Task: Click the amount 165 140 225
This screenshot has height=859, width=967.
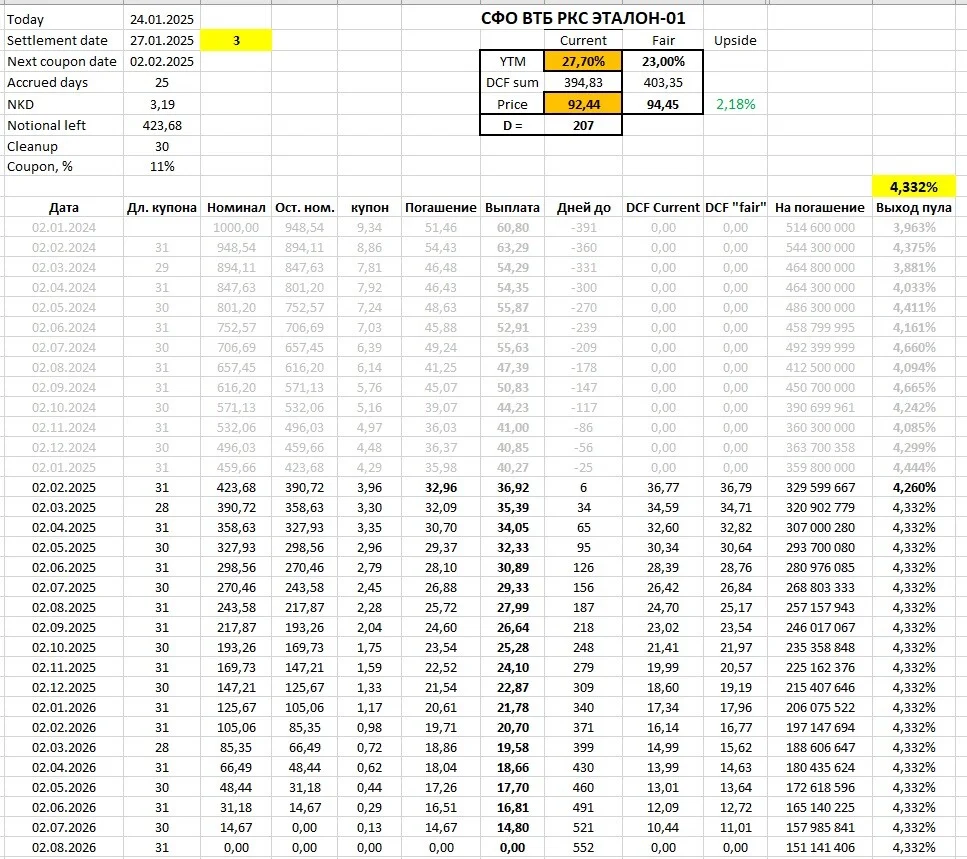Action: point(820,807)
